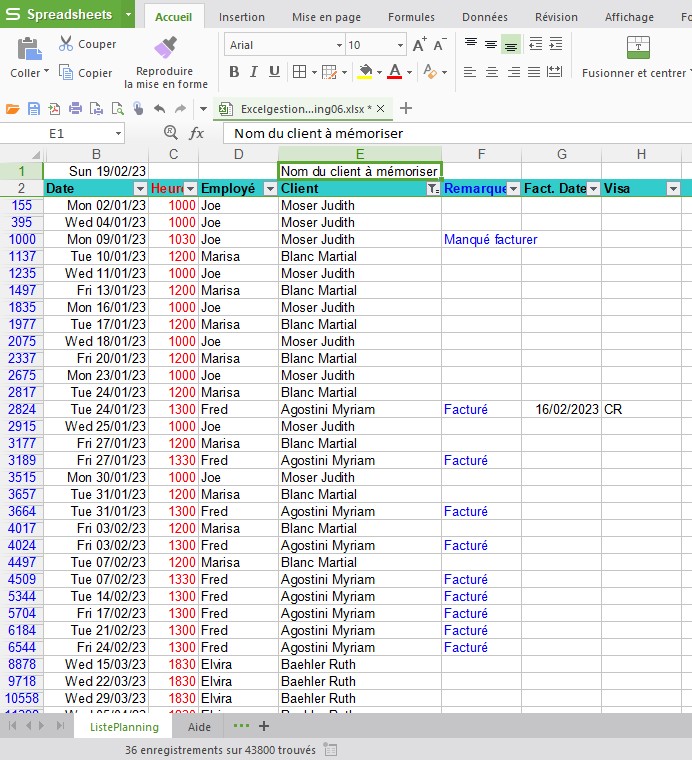692x760 pixels.
Task: Click the undo arrow in quick toolbar
Action: pos(159,109)
